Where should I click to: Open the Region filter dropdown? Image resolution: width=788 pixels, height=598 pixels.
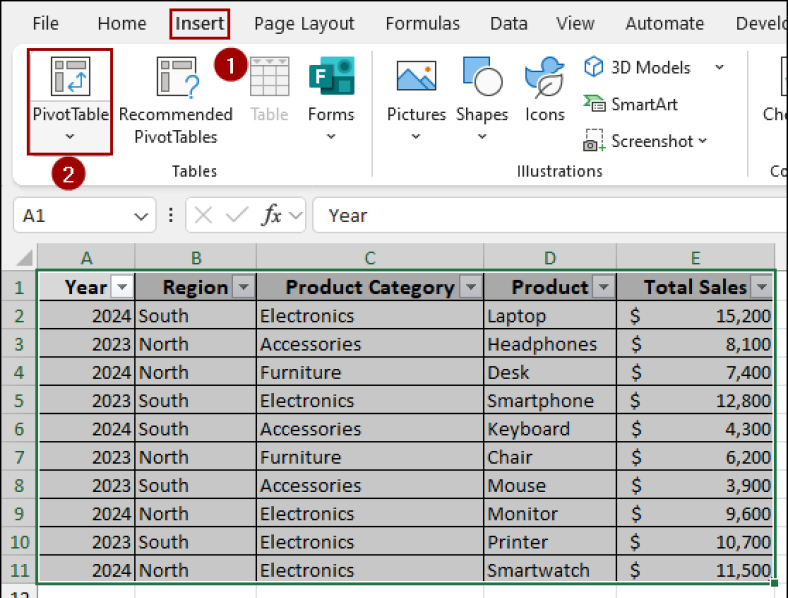coord(244,288)
